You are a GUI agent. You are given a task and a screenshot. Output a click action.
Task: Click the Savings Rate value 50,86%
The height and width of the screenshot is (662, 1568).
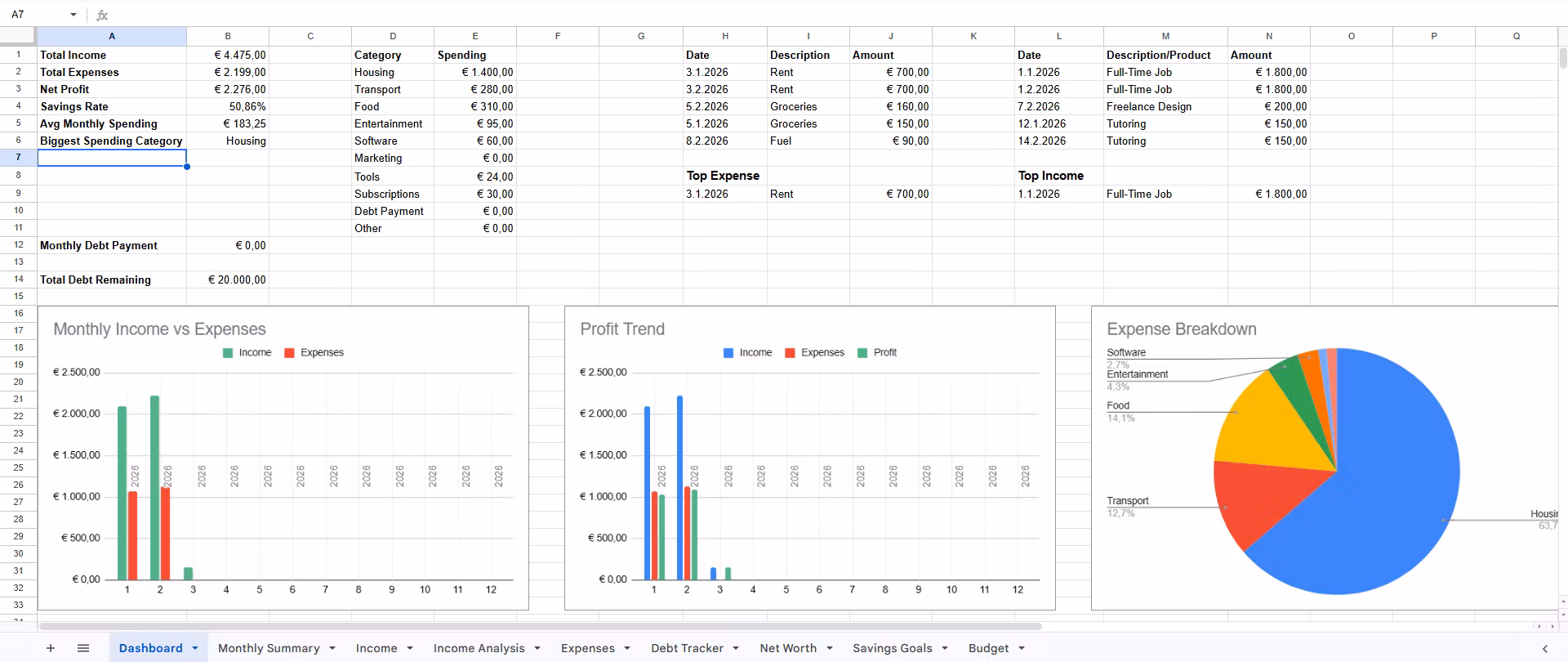(228, 106)
